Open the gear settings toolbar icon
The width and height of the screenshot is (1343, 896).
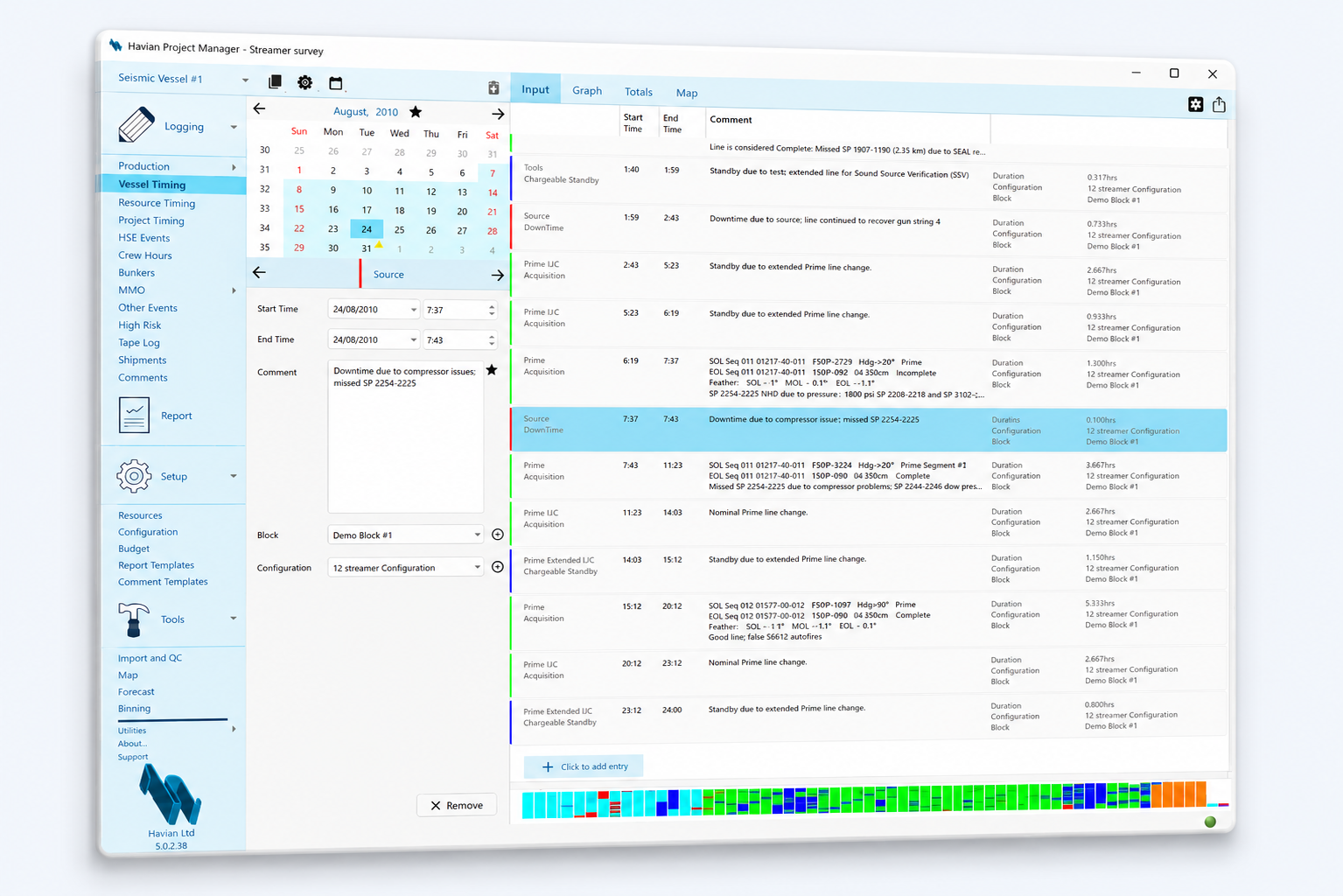[304, 82]
